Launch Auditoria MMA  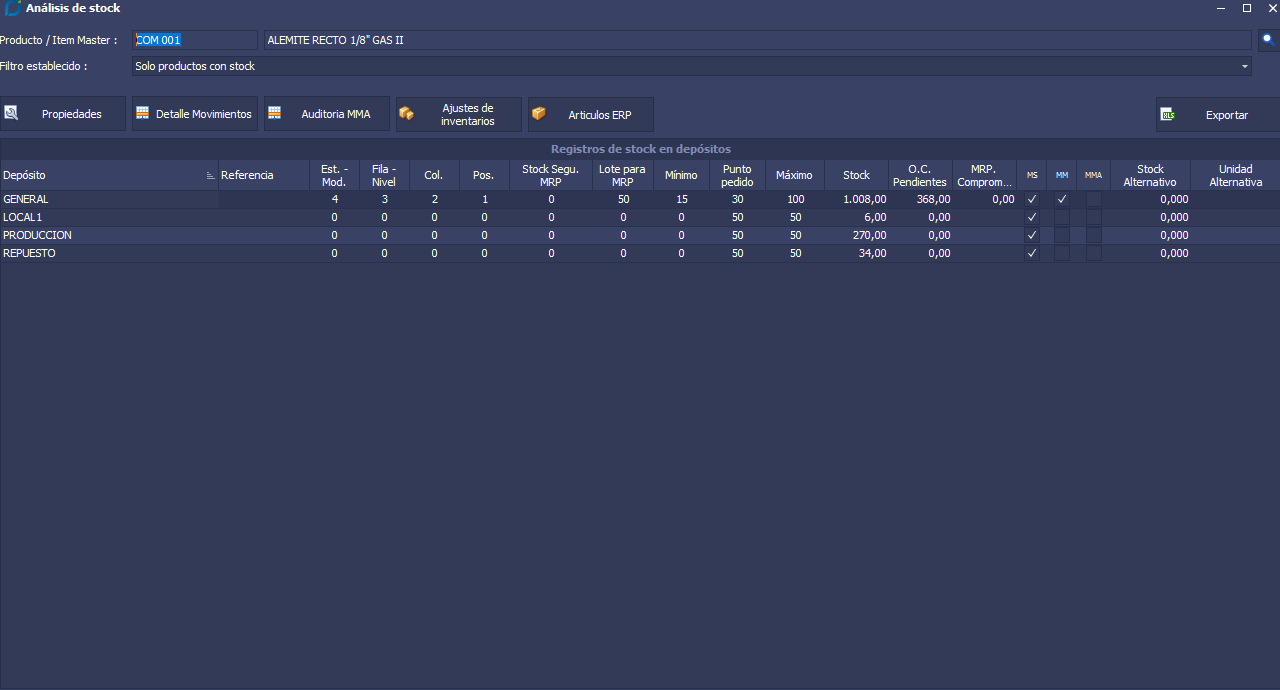(327, 114)
